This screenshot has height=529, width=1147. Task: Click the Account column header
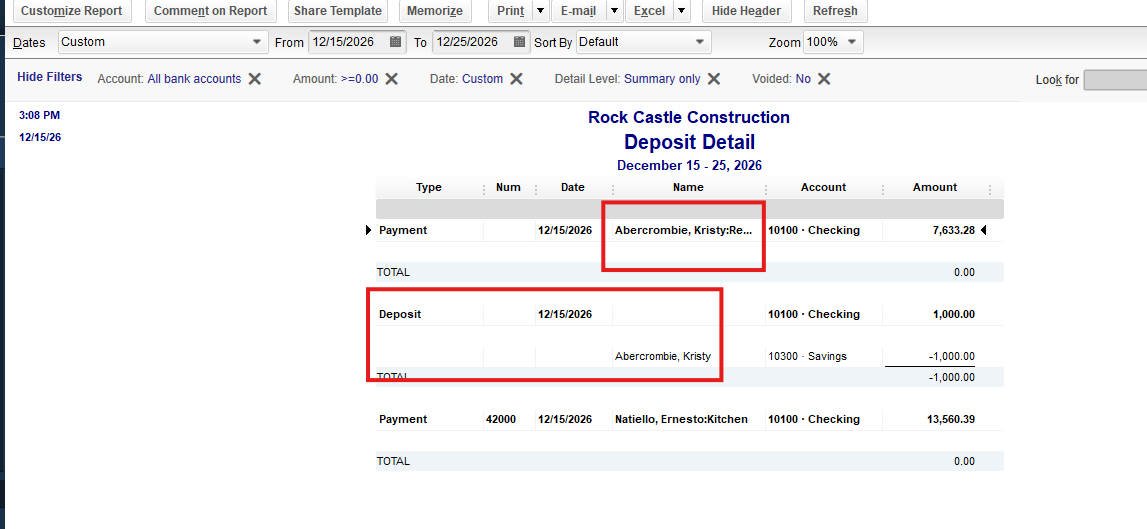[x=823, y=187]
